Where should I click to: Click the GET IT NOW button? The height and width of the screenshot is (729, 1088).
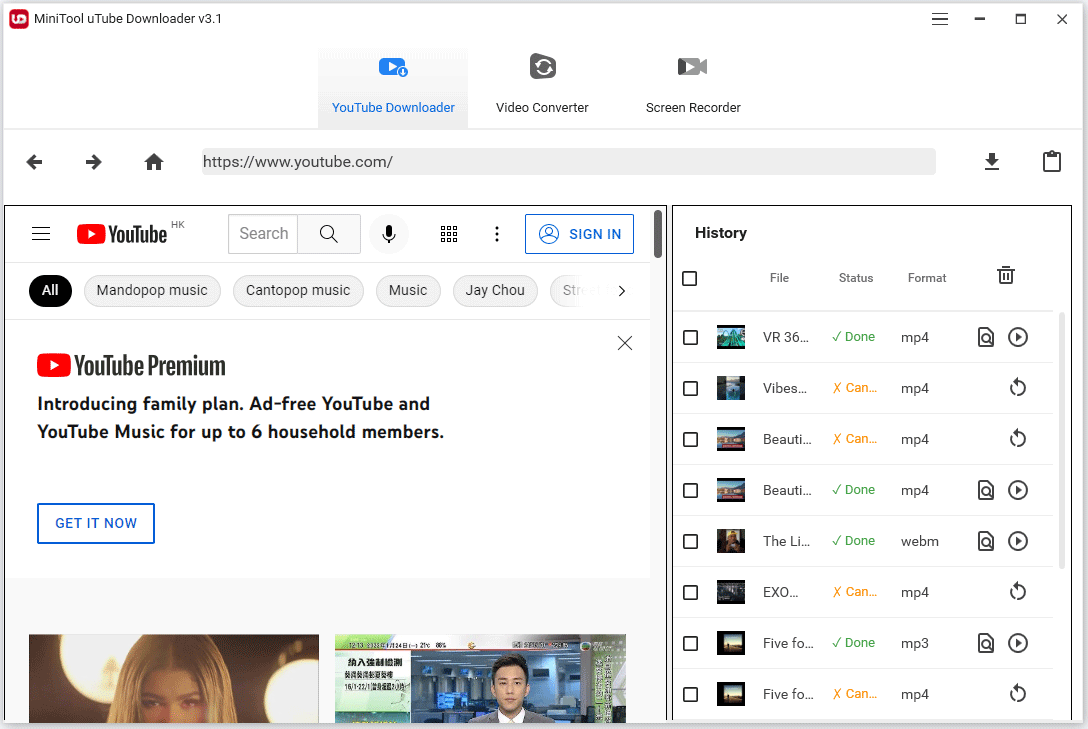[x=96, y=523]
